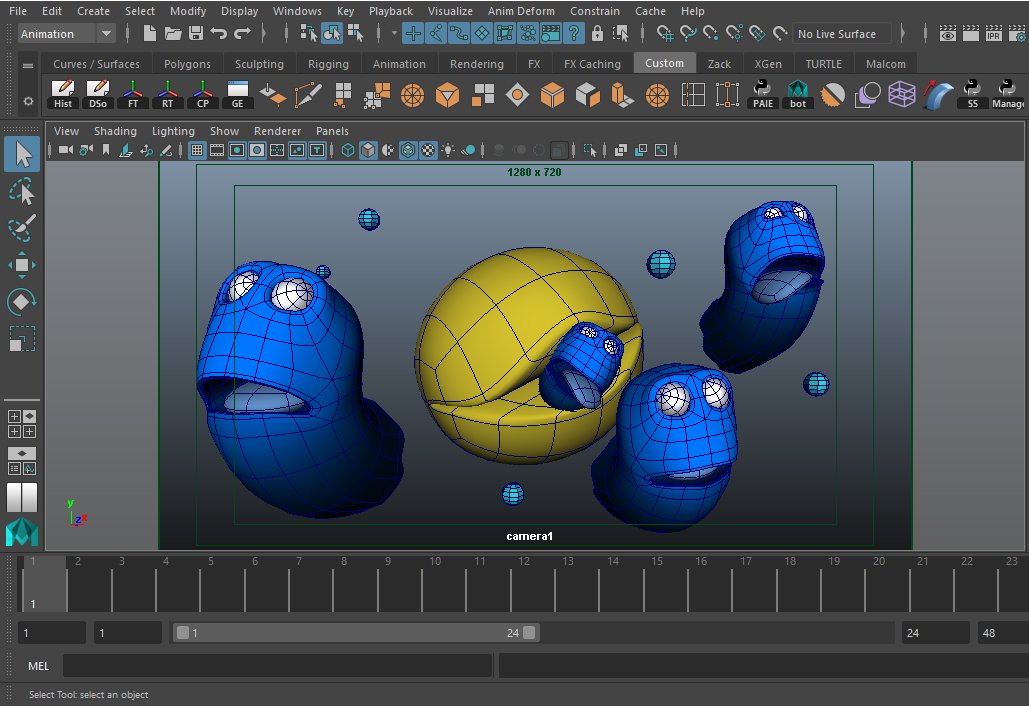Click the FT shelf button

133,94
